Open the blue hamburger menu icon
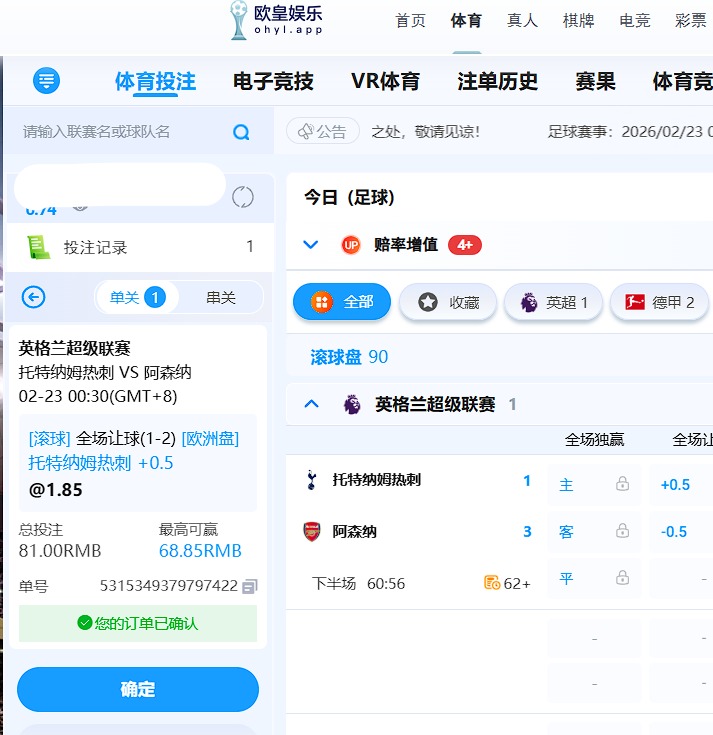 46,81
